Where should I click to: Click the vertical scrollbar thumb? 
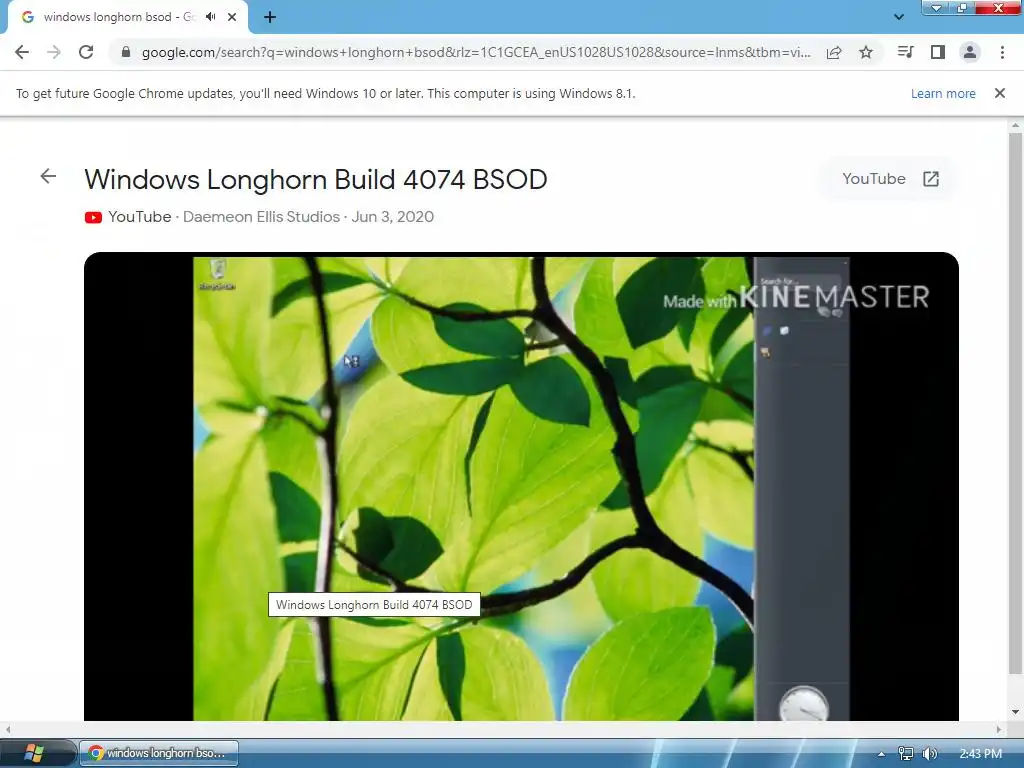click(x=1015, y=403)
